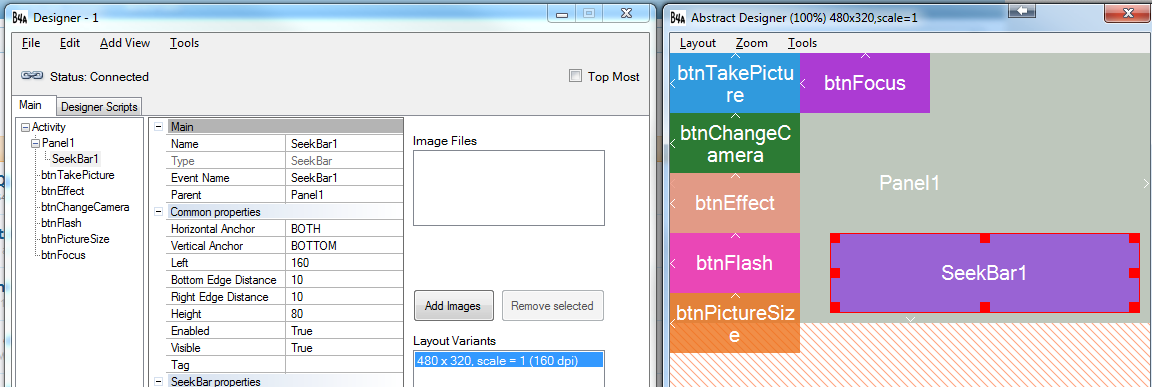This screenshot has width=1152, height=387.
Task: Select btnTakePicture view in Abstract Designer
Action: pos(735,83)
